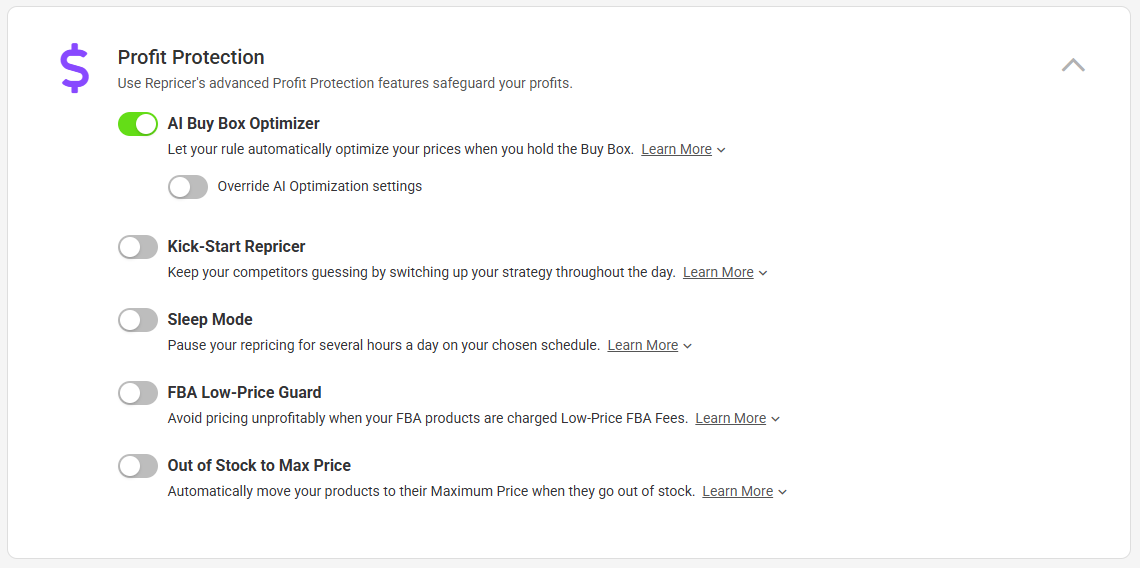Open Learn More for Kick-Start Repricer
The width and height of the screenshot is (1140, 568).
pyautogui.click(x=718, y=273)
